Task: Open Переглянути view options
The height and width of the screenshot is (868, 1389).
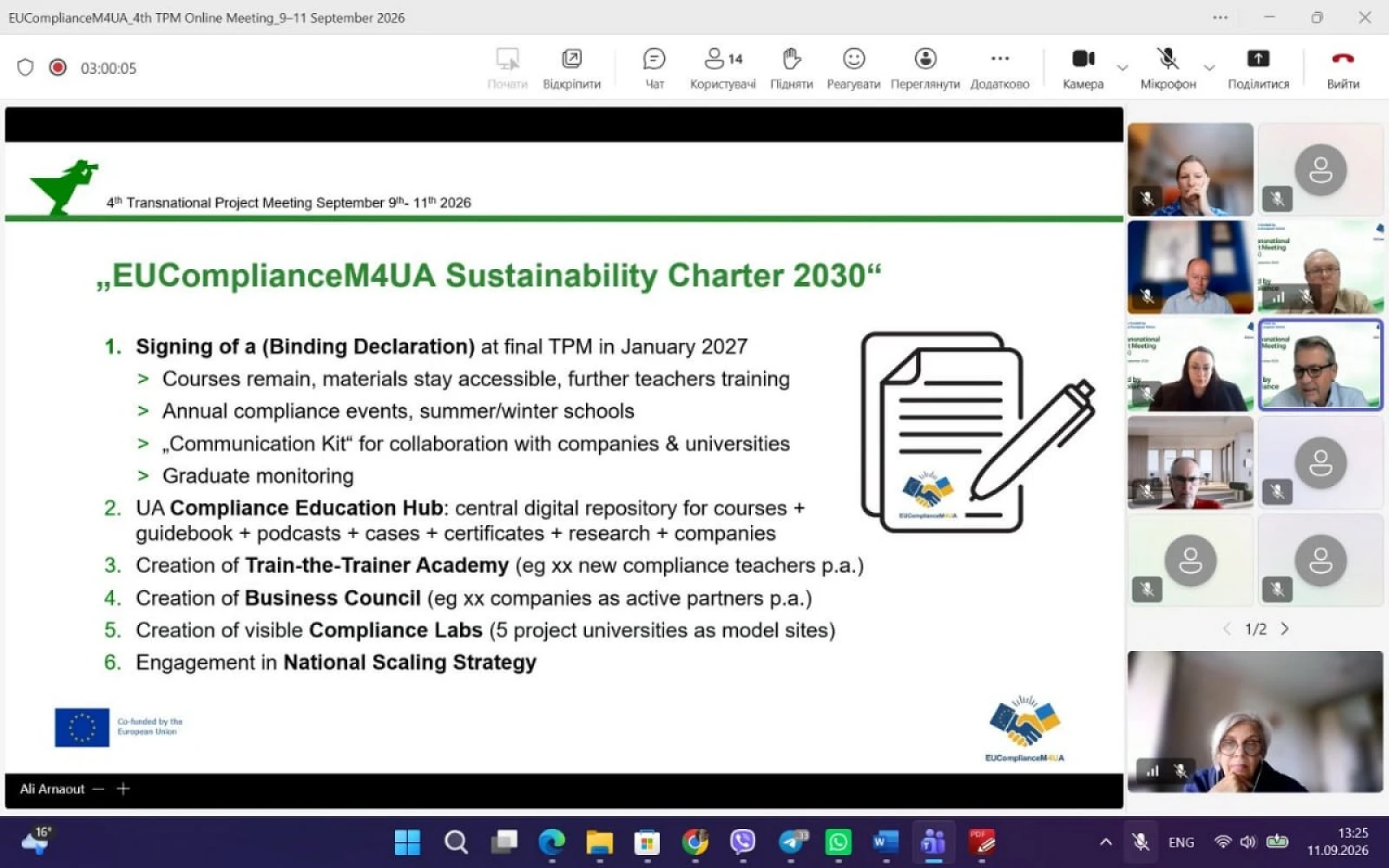Action: tap(925, 68)
